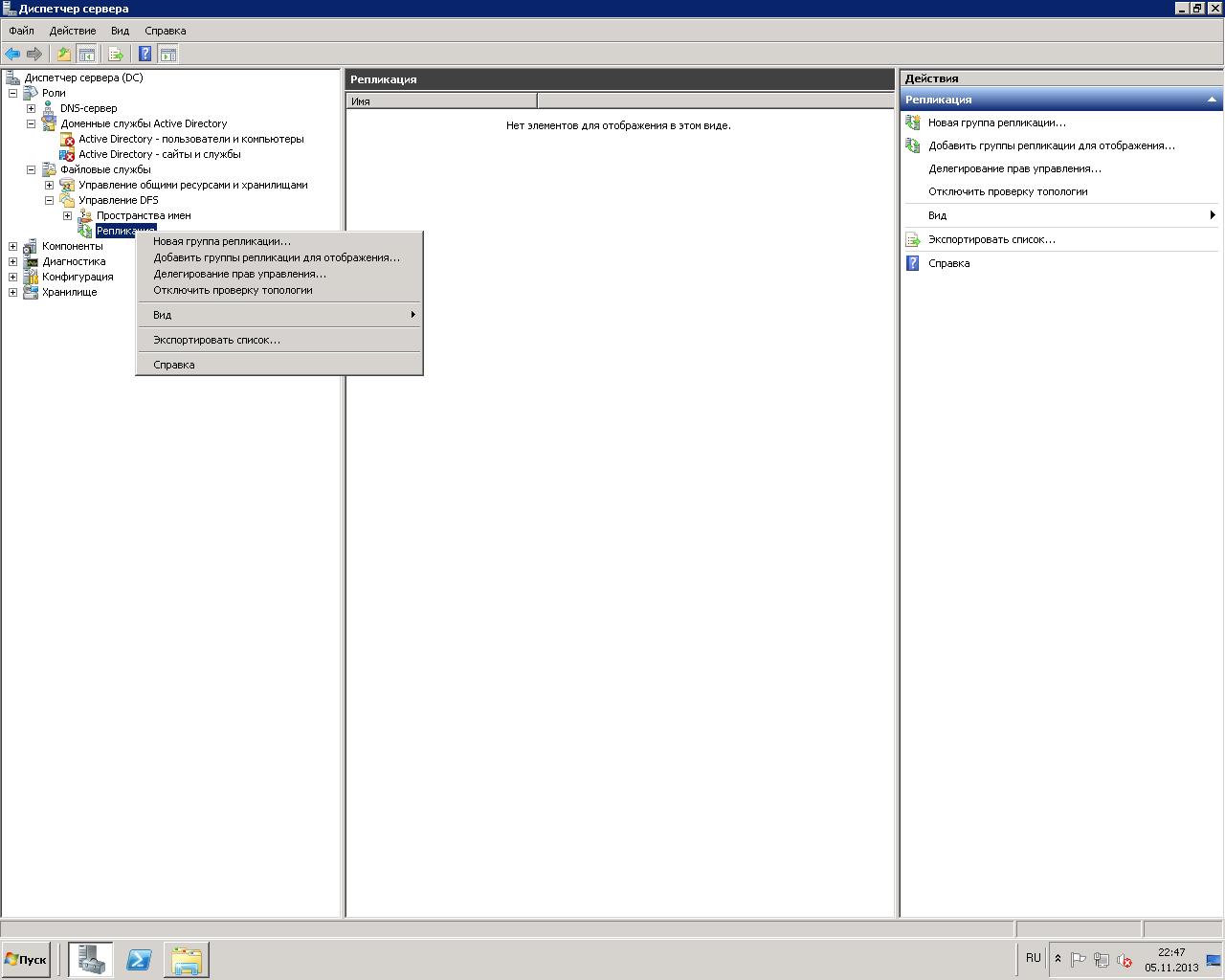
Task: Click the Хранилище node icon
Action: [31, 292]
